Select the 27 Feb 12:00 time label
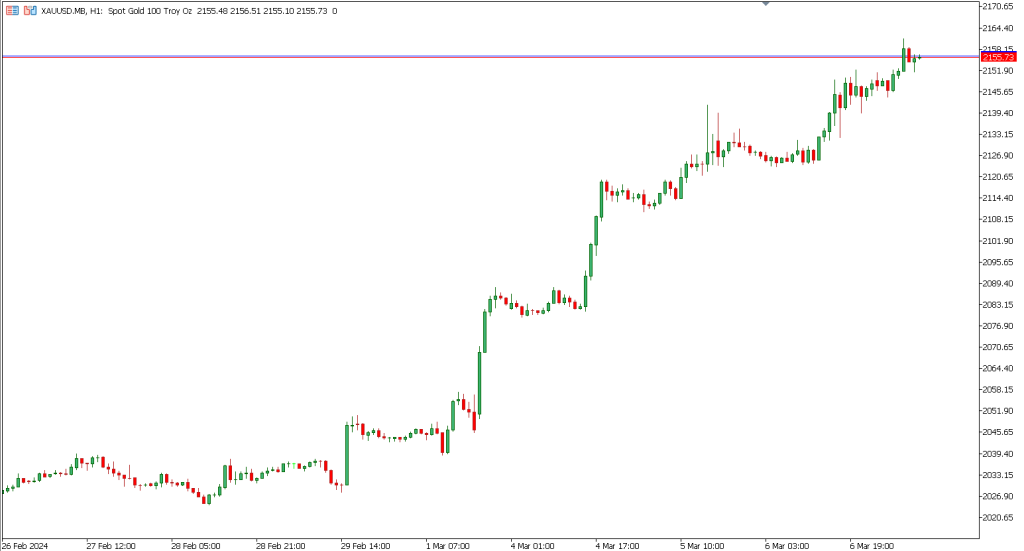Image resolution: width=1024 pixels, height=551 pixels. pyautogui.click(x=111, y=546)
